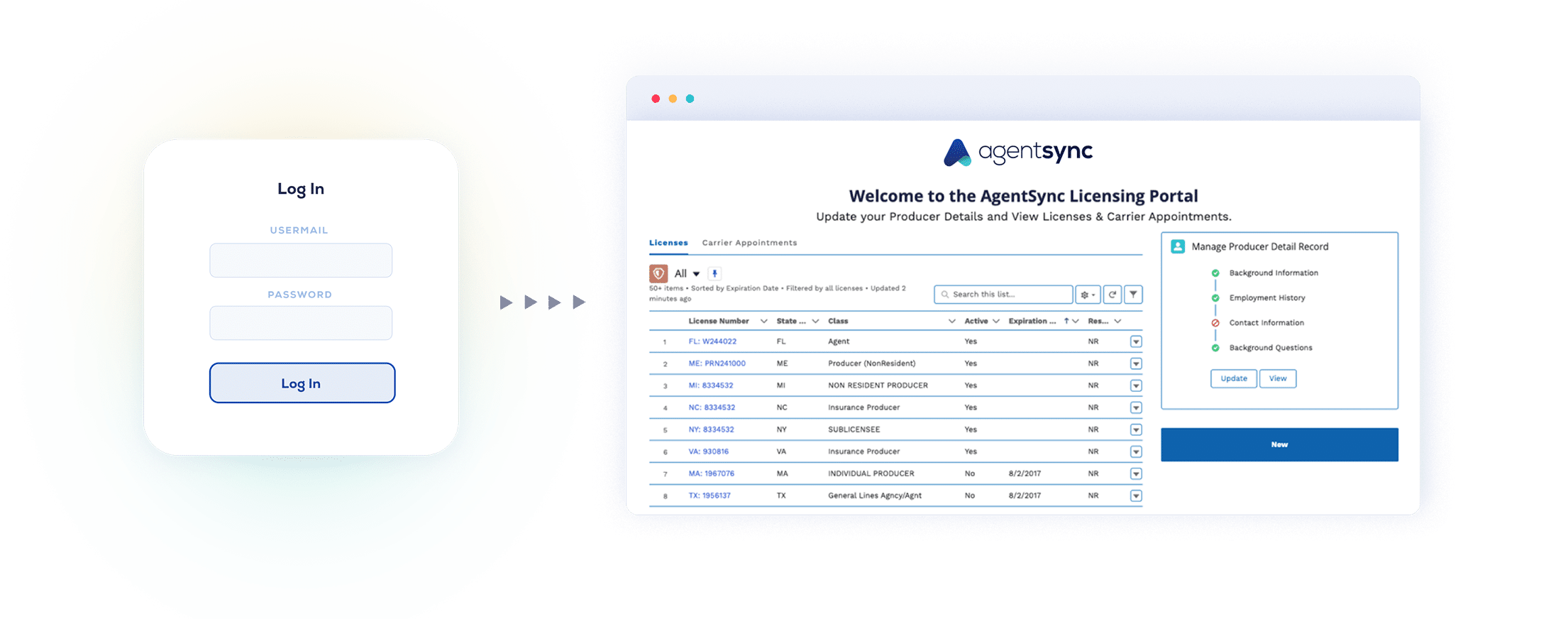Open row actions for FL: W244022
The height and width of the screenshot is (619, 1568).
1136,342
